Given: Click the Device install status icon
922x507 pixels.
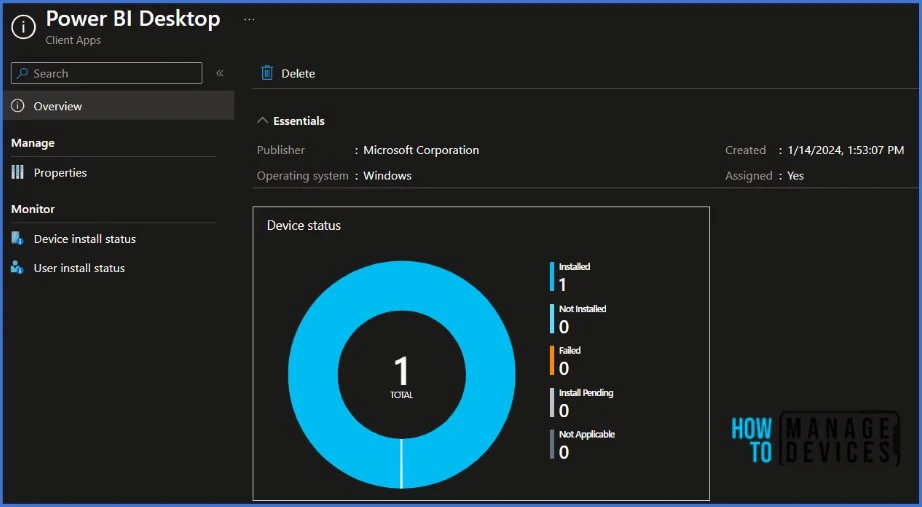Looking at the screenshot, I should coord(18,238).
